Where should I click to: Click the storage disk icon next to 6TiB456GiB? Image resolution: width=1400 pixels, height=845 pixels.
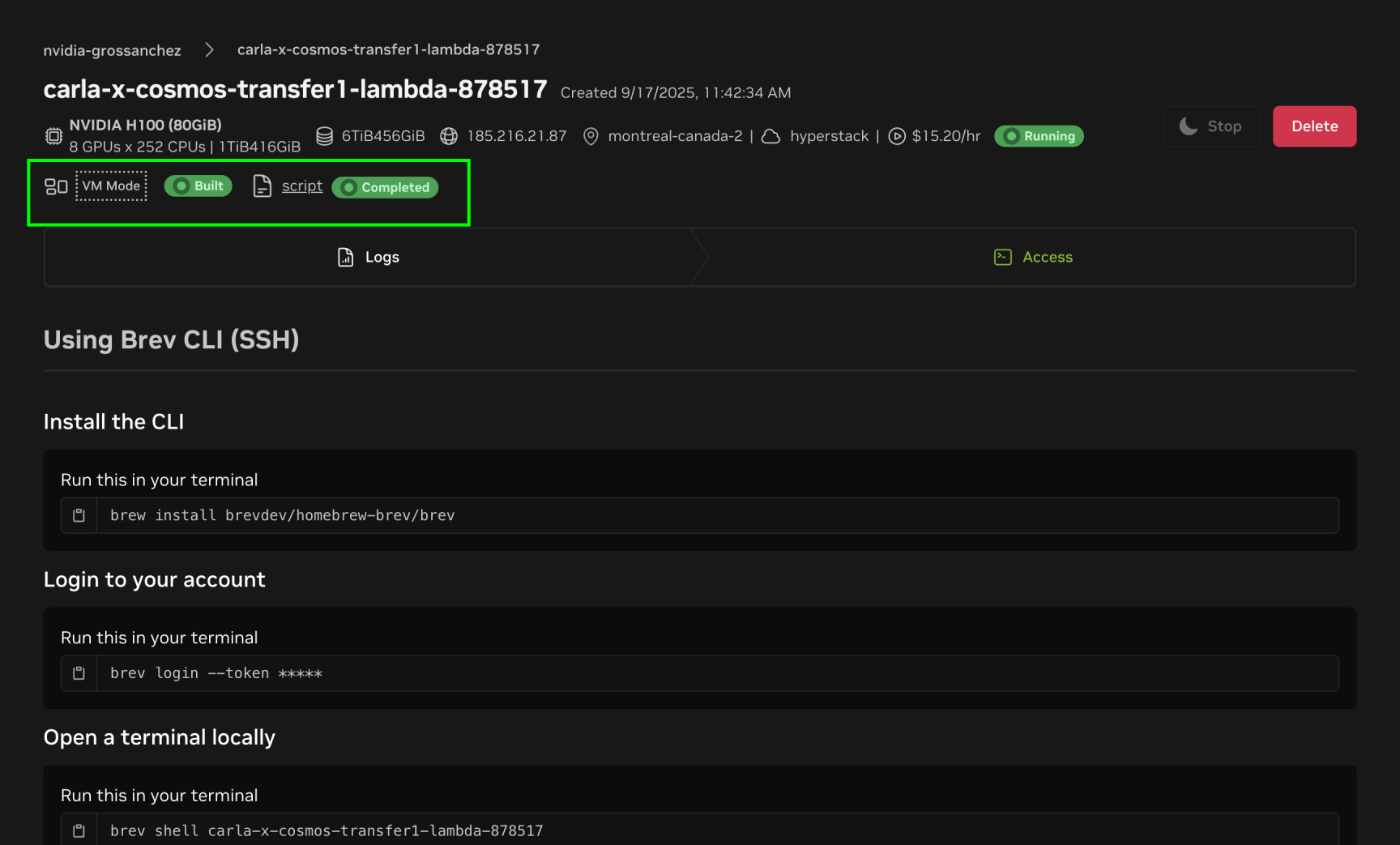tap(325, 136)
